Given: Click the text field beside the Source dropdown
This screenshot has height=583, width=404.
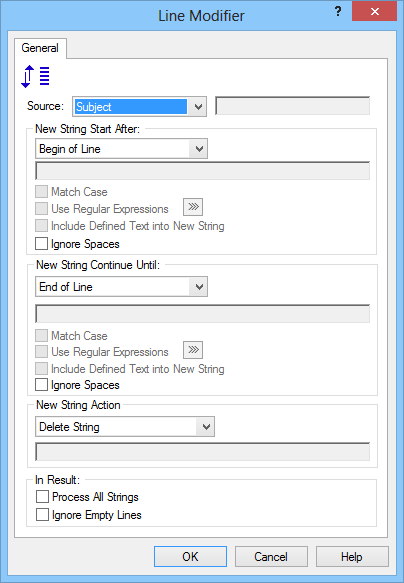Looking at the screenshot, I should click(293, 106).
